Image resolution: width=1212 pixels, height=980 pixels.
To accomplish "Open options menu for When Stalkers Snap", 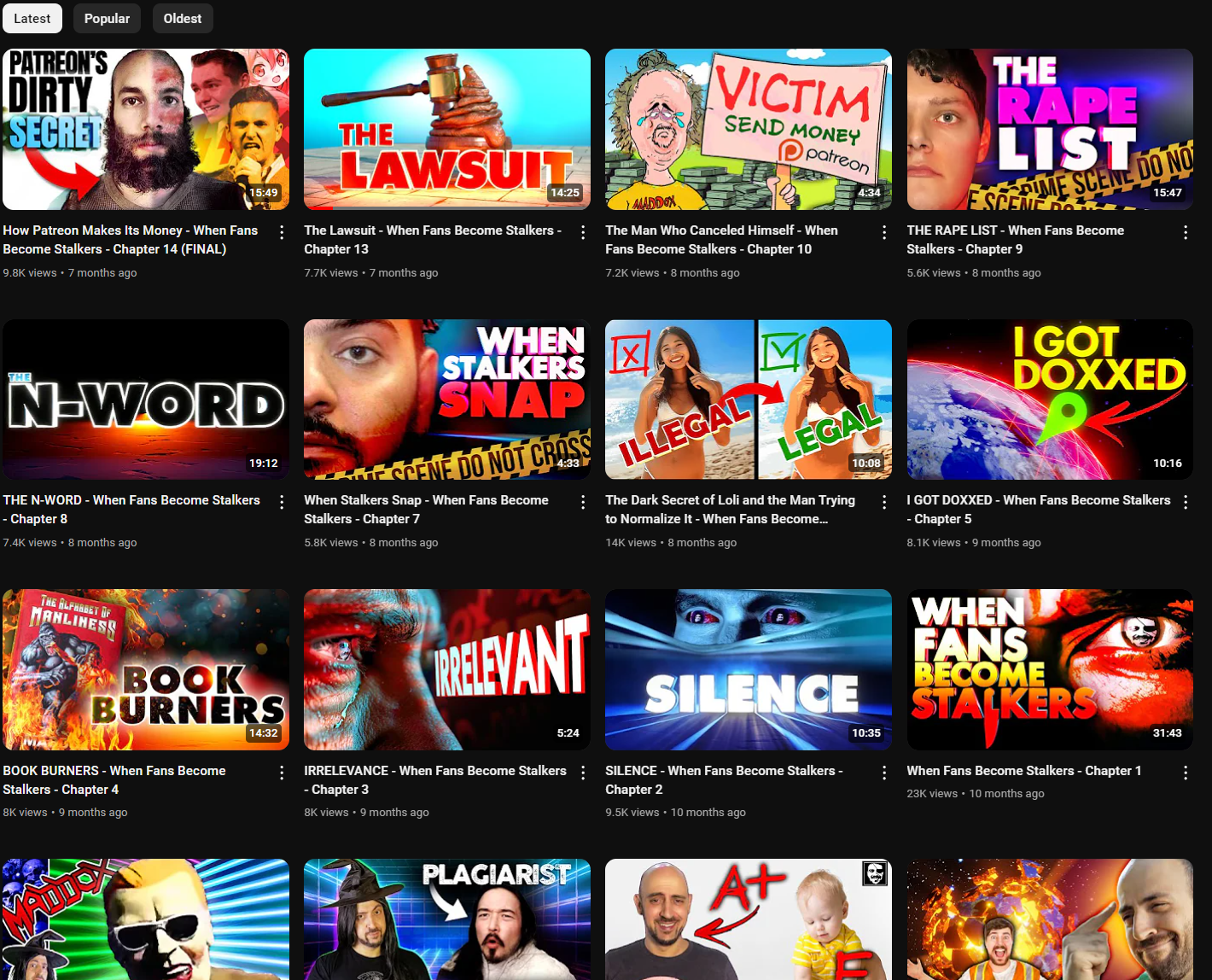I will [583, 502].
